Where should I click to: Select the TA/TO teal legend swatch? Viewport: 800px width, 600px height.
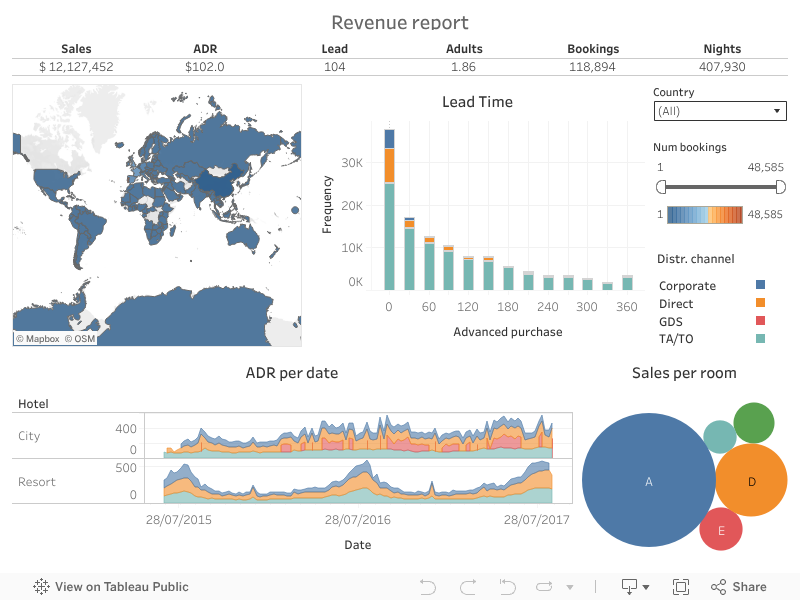760,338
